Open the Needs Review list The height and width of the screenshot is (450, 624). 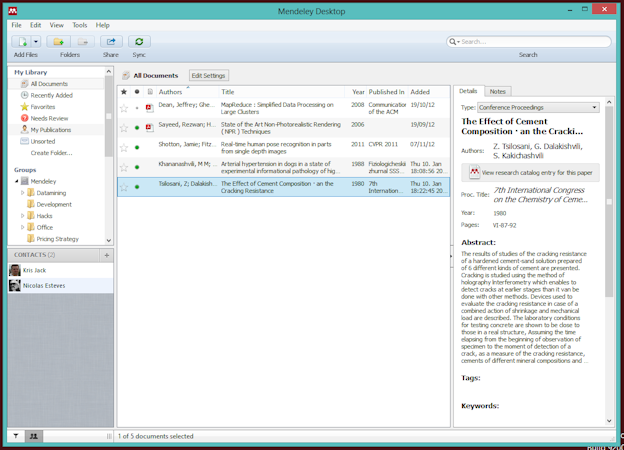coord(49,119)
